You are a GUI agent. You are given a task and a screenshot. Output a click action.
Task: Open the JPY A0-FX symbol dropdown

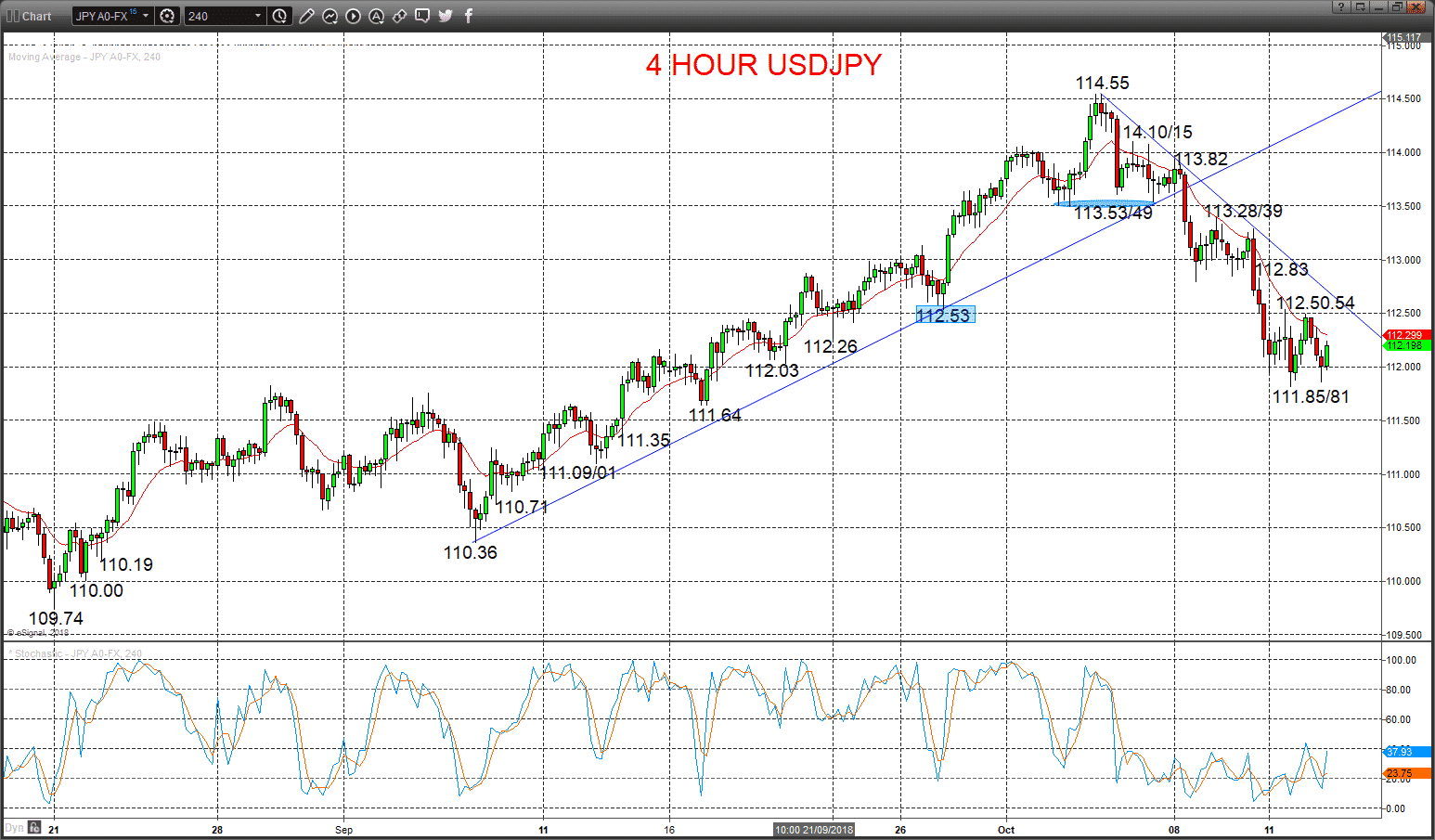(x=112, y=16)
